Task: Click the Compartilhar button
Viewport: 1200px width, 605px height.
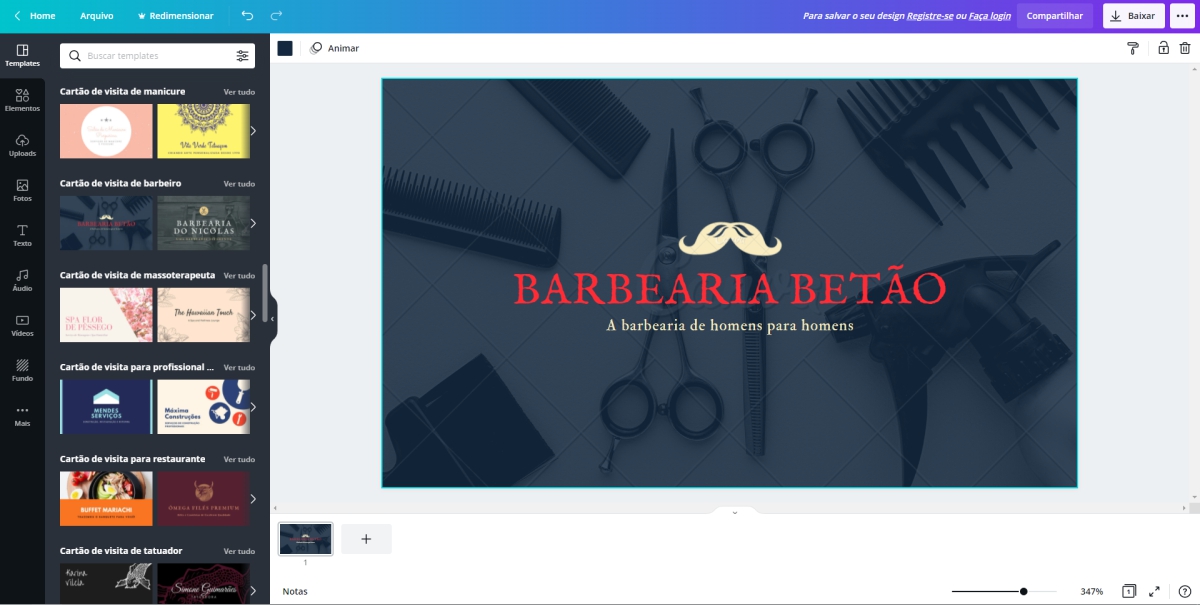Action: 1055,16
